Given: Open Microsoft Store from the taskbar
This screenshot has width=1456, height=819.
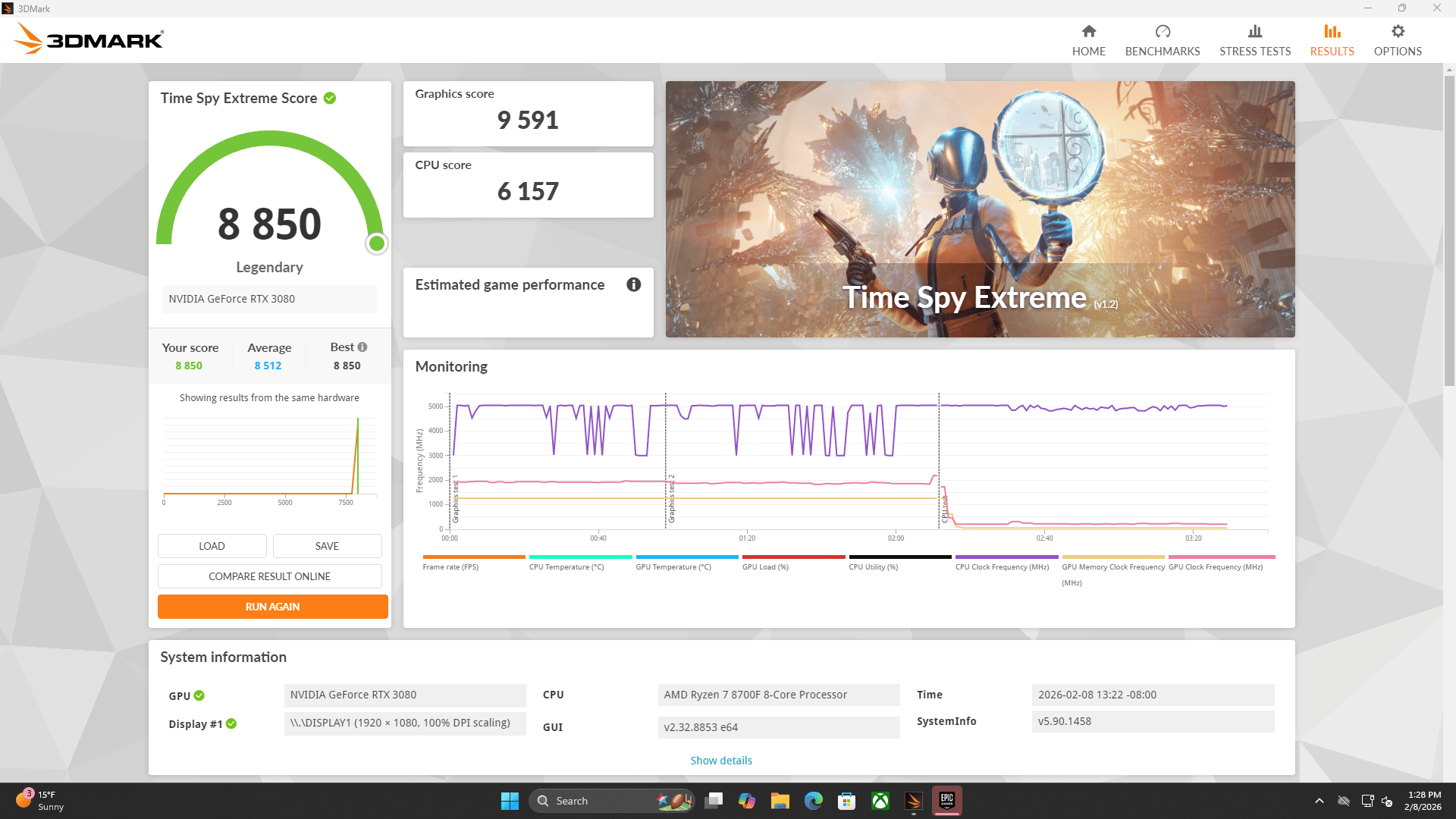Looking at the screenshot, I should (846, 801).
